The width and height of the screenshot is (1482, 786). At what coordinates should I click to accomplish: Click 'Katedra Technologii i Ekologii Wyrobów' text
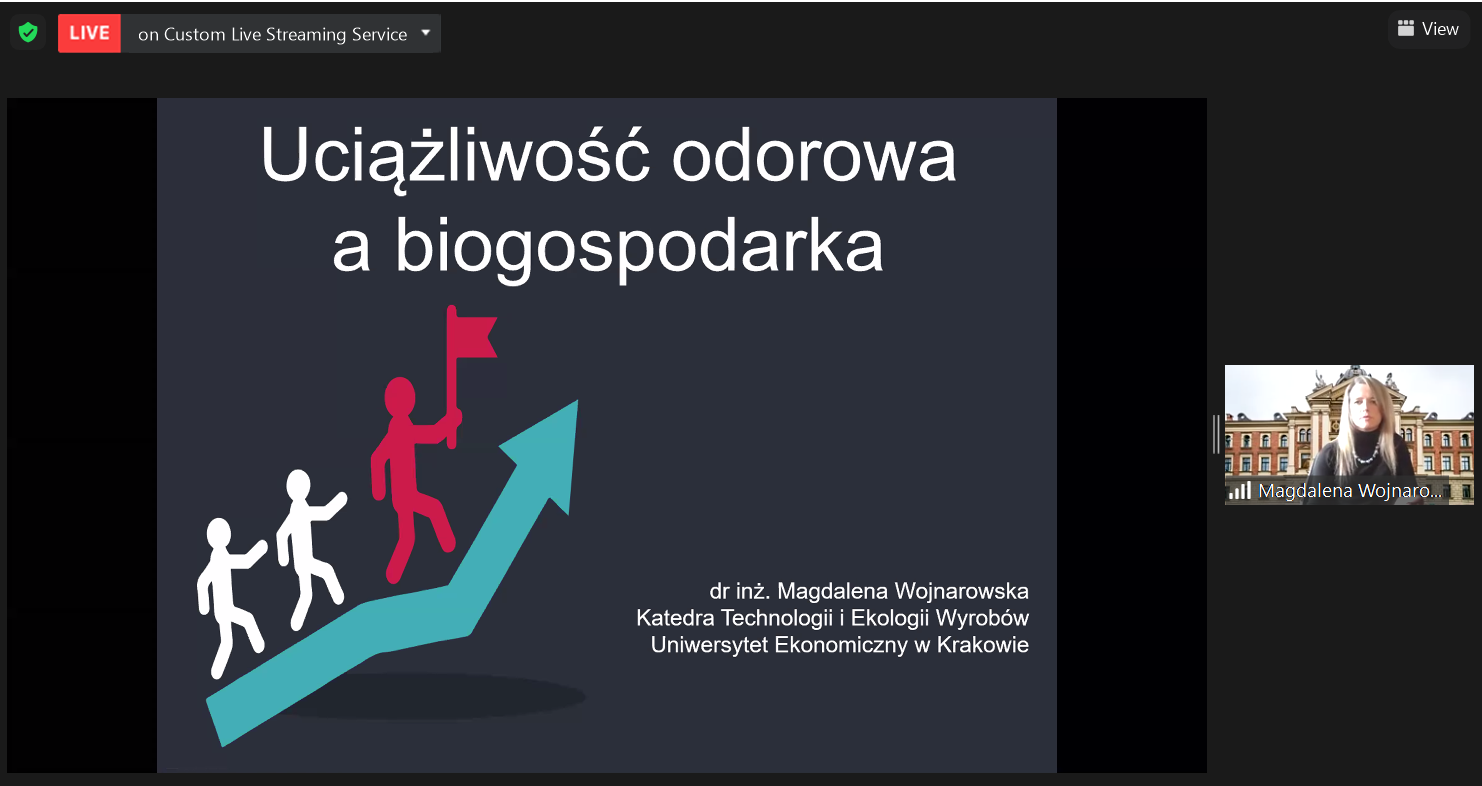point(832,618)
